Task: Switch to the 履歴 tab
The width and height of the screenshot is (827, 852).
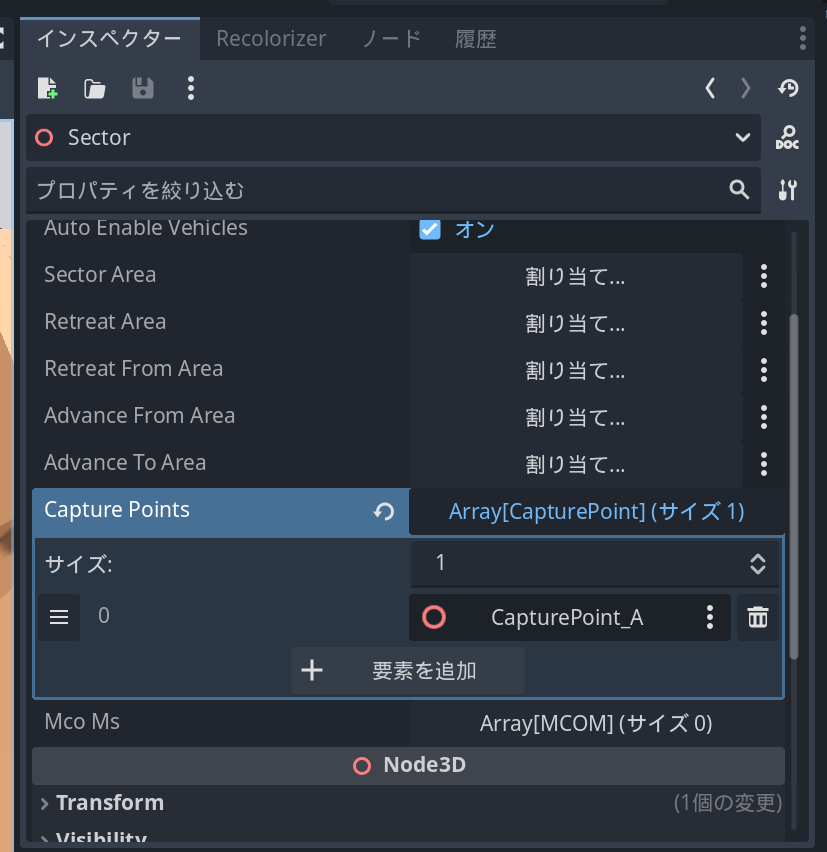Action: tap(476, 39)
